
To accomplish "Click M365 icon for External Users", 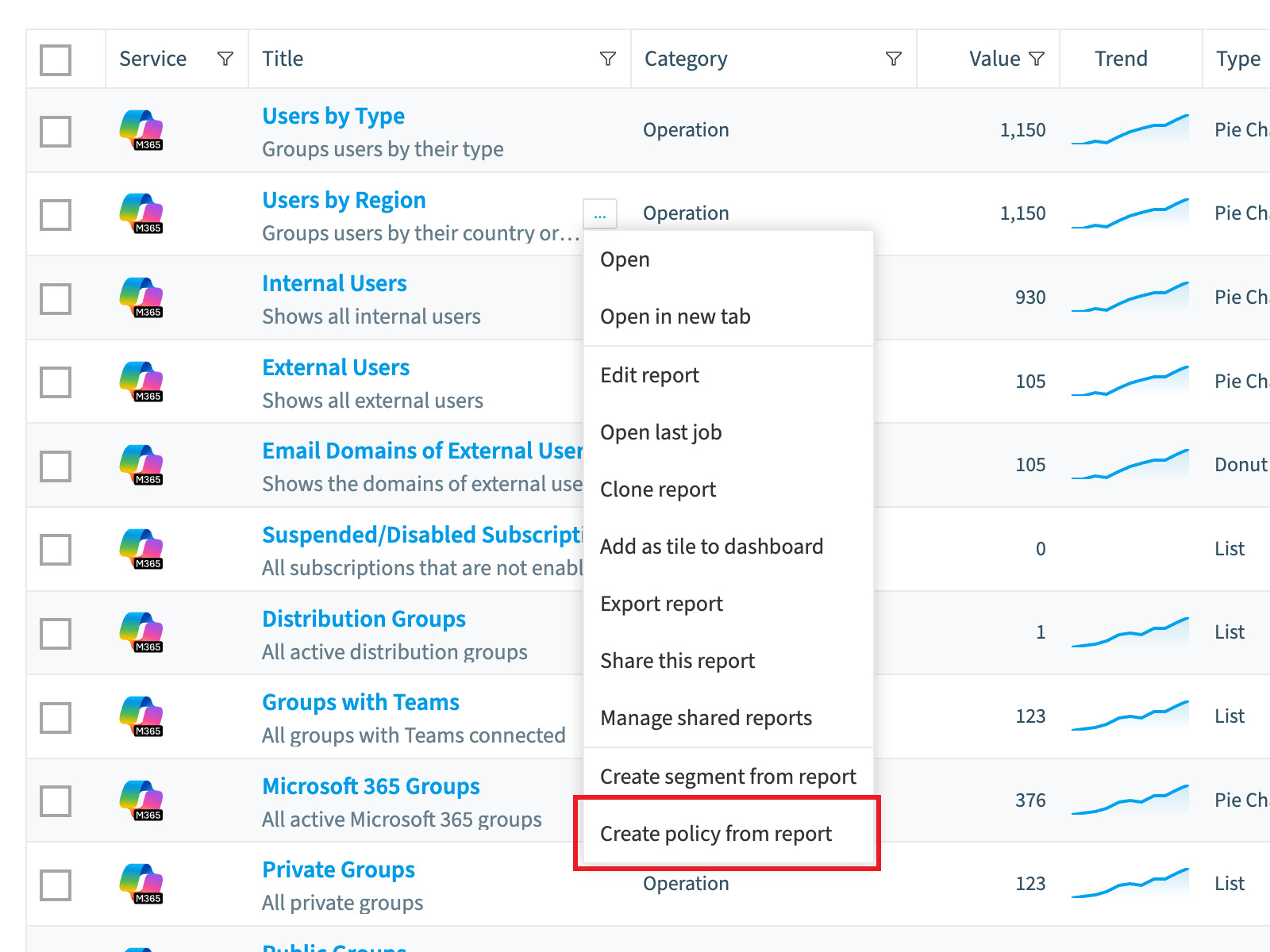I will [141, 382].
